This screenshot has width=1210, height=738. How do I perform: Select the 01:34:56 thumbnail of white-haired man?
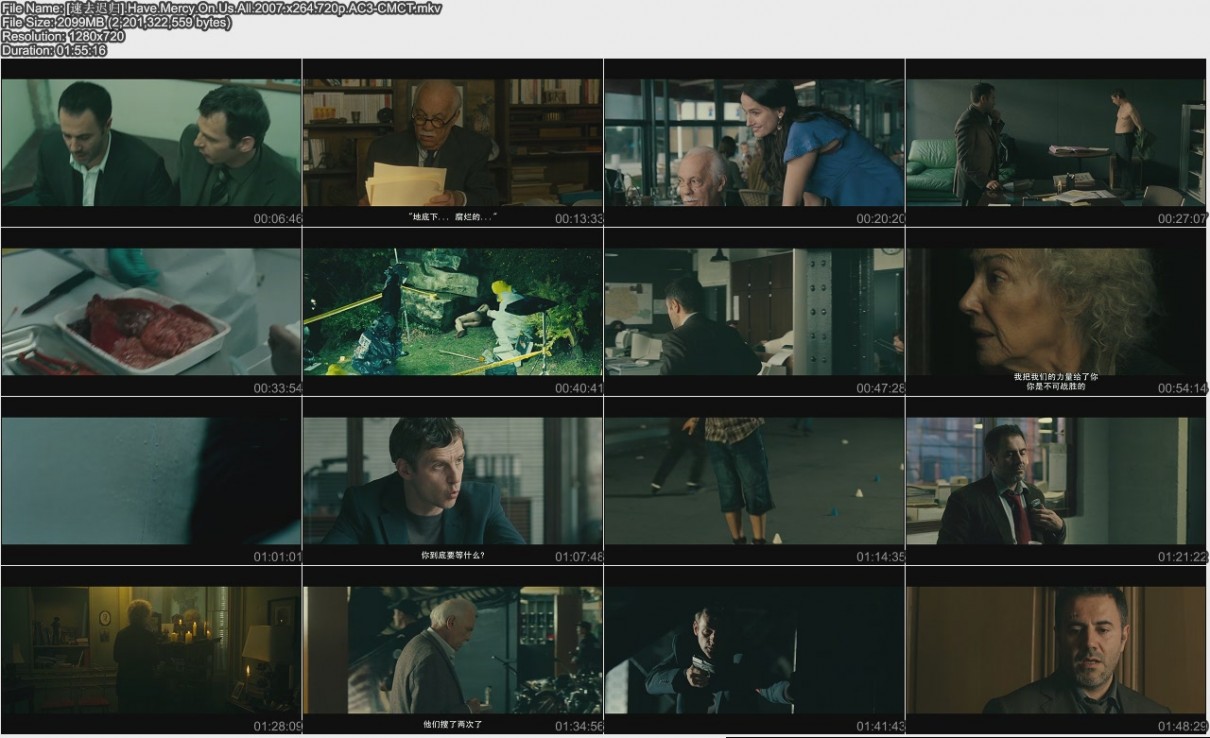[453, 650]
